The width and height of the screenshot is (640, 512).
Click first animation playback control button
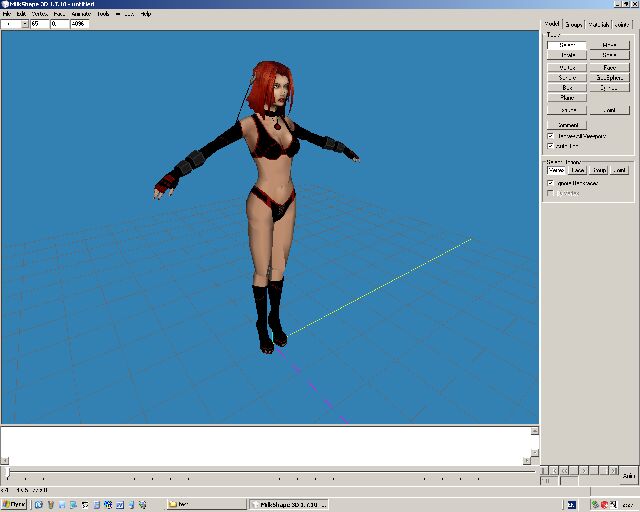[545, 469]
